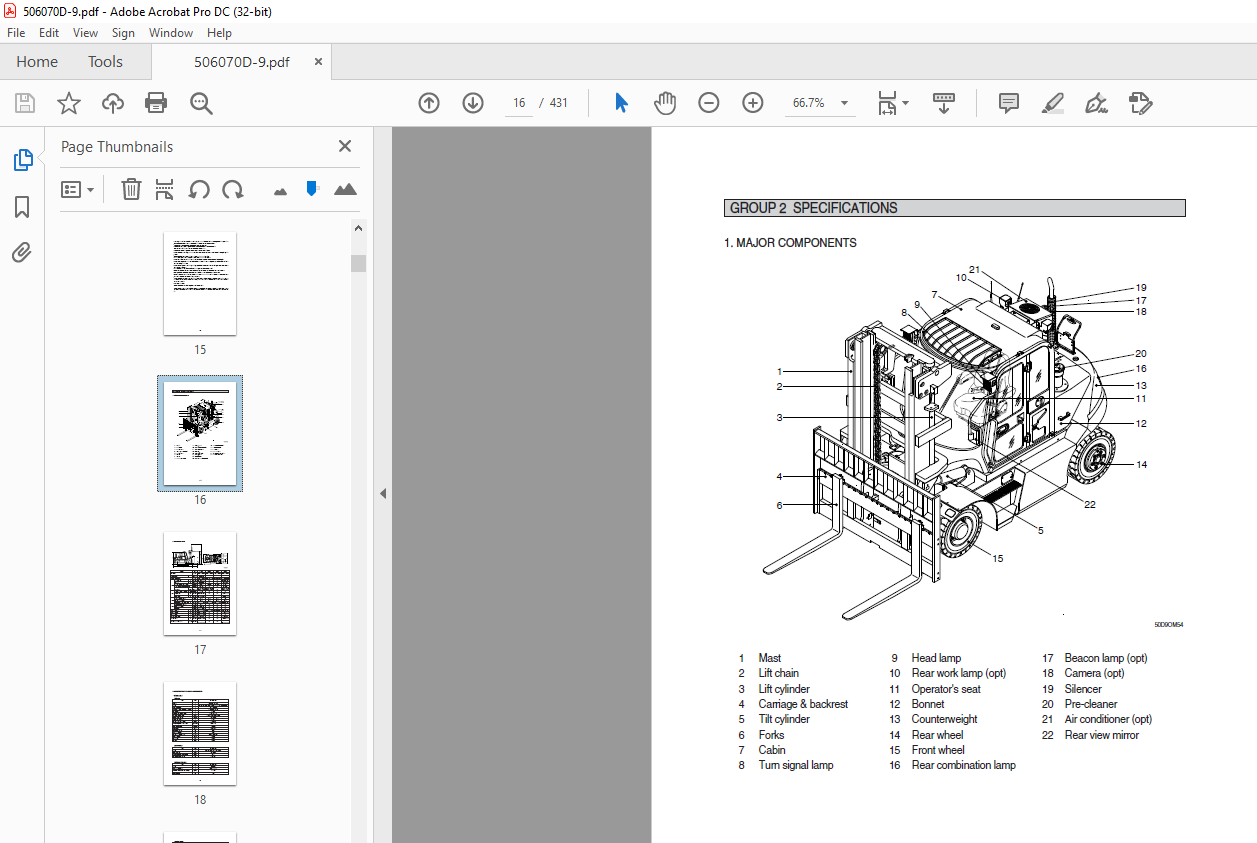Click the 'Tilt cylinder' legend entry

pos(784,719)
